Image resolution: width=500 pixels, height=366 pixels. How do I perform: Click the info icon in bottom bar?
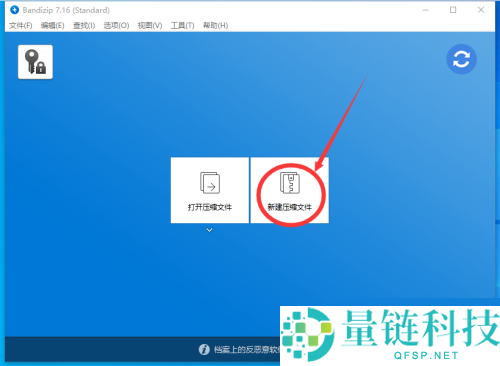click(x=204, y=349)
